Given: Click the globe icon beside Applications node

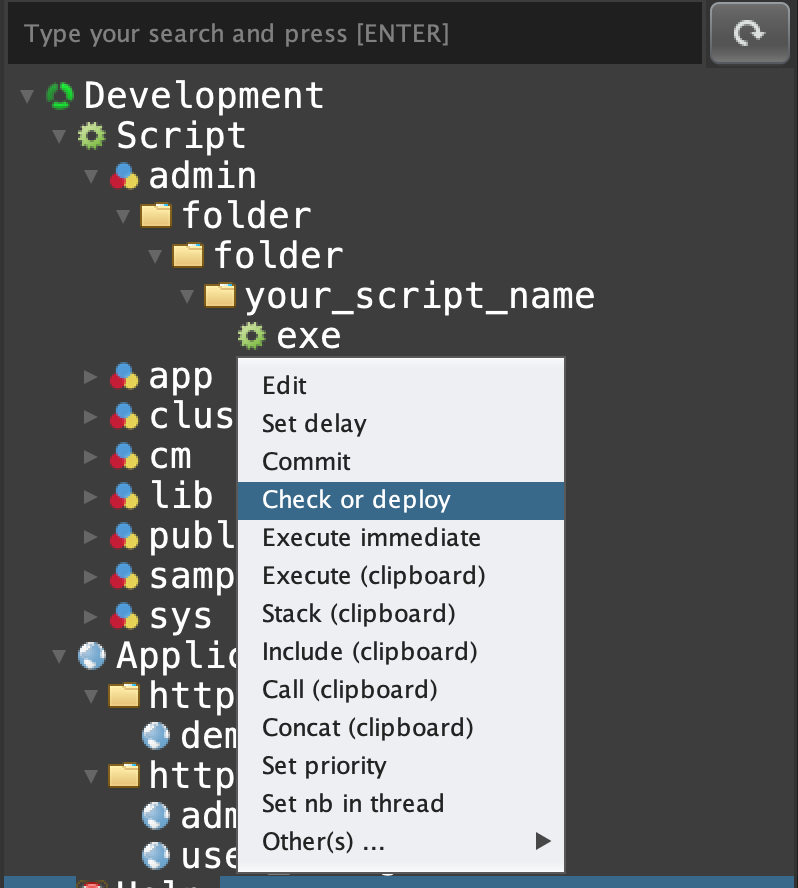Looking at the screenshot, I should coord(92,656).
